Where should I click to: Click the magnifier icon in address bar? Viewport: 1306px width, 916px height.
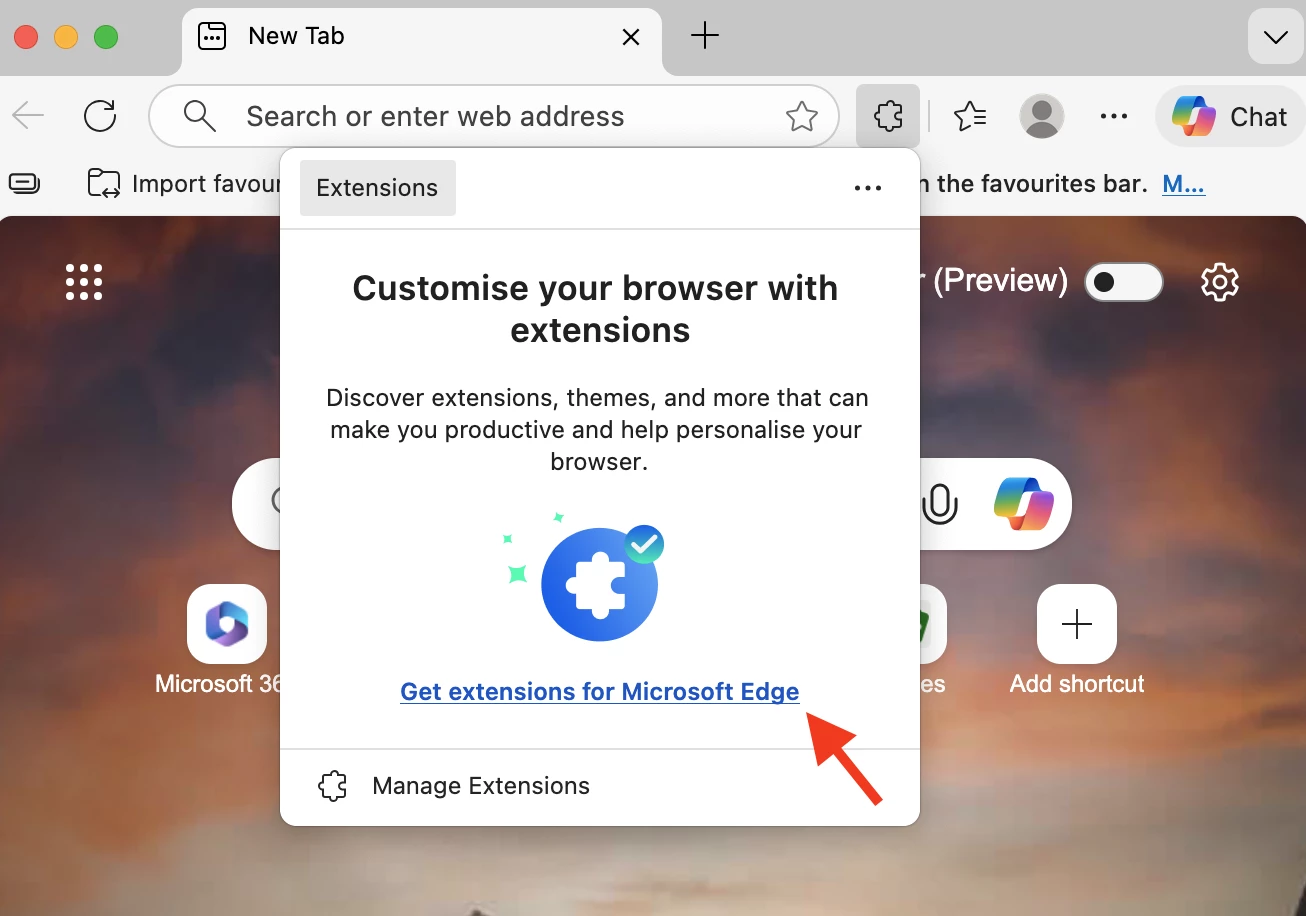[x=200, y=117]
